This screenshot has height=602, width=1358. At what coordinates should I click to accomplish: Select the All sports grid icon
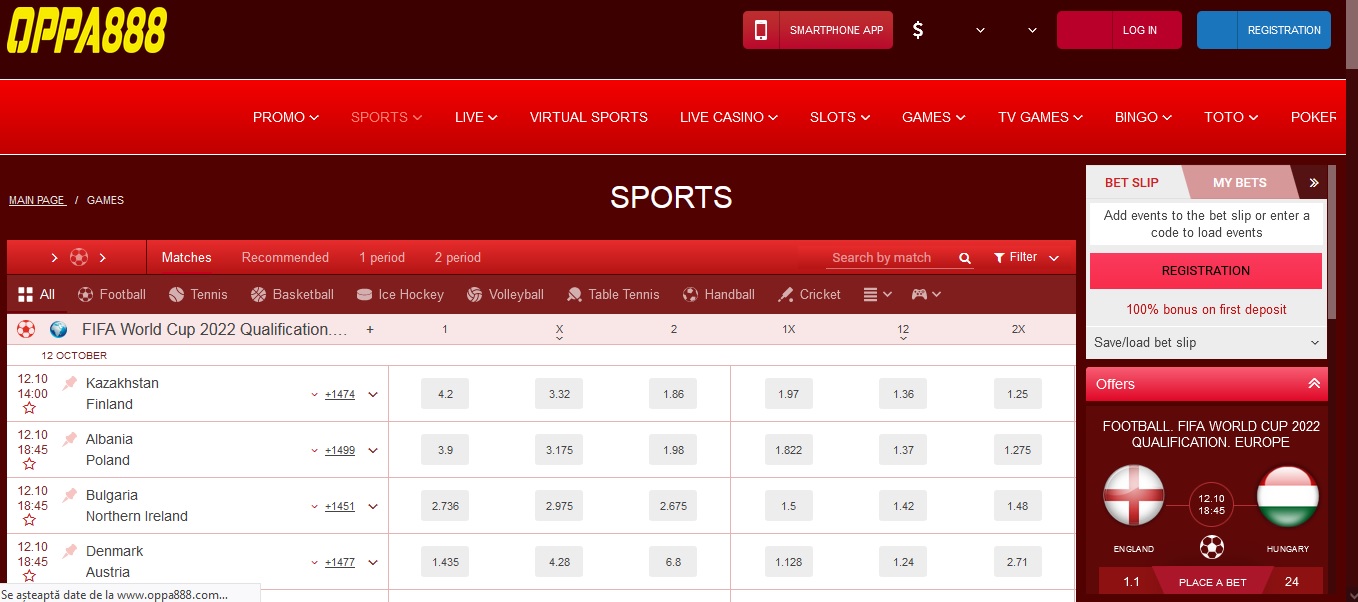[x=26, y=294]
